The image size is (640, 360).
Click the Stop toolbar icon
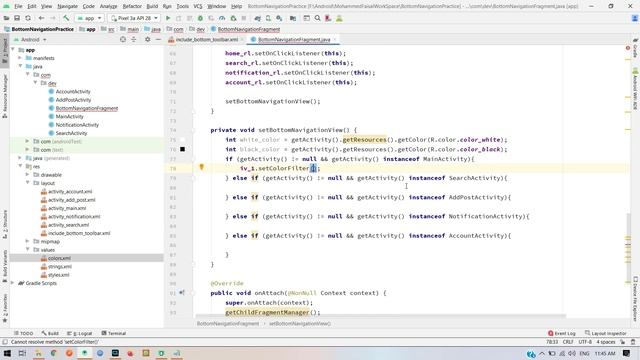pyautogui.click(x=244, y=18)
